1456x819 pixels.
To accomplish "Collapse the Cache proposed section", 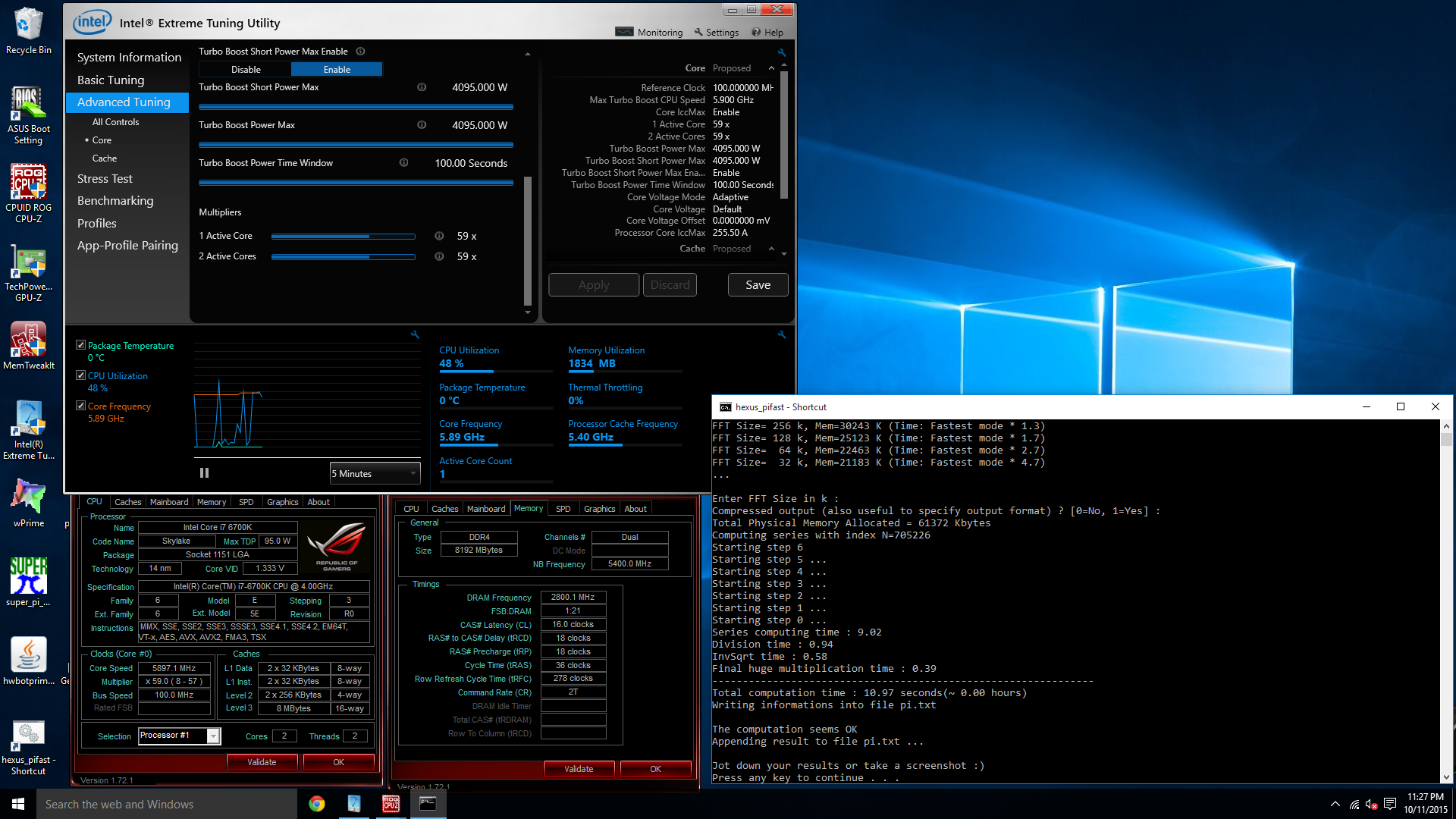I will coord(771,249).
